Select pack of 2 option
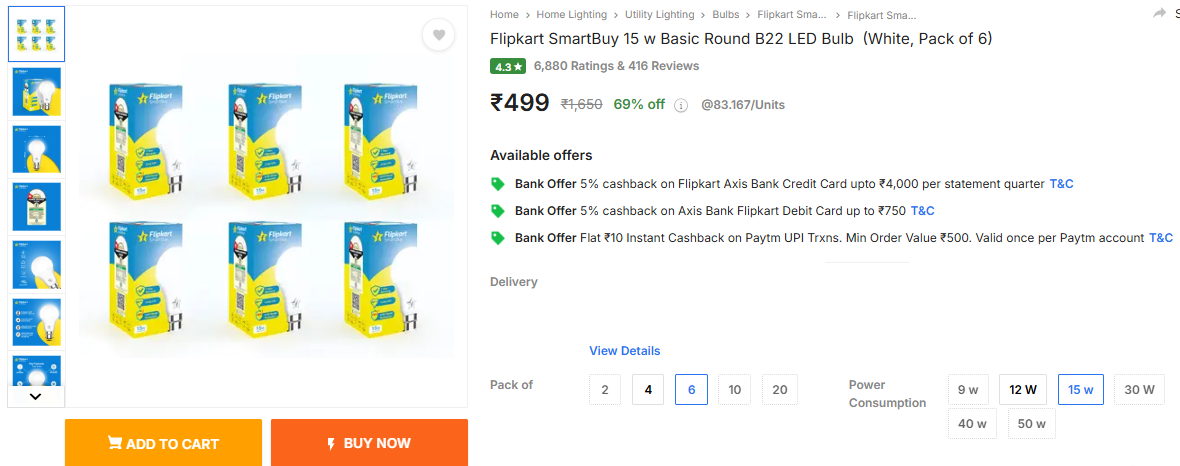 tap(605, 389)
